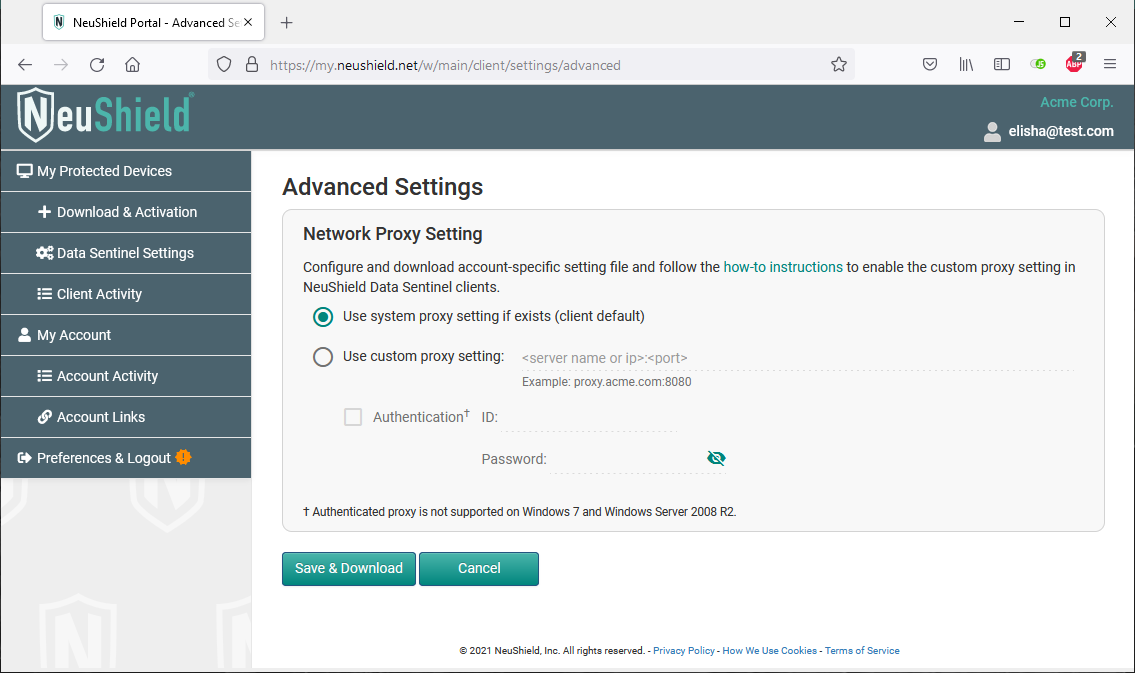
Task: Open the Library dropdown menu
Action: coord(965,63)
